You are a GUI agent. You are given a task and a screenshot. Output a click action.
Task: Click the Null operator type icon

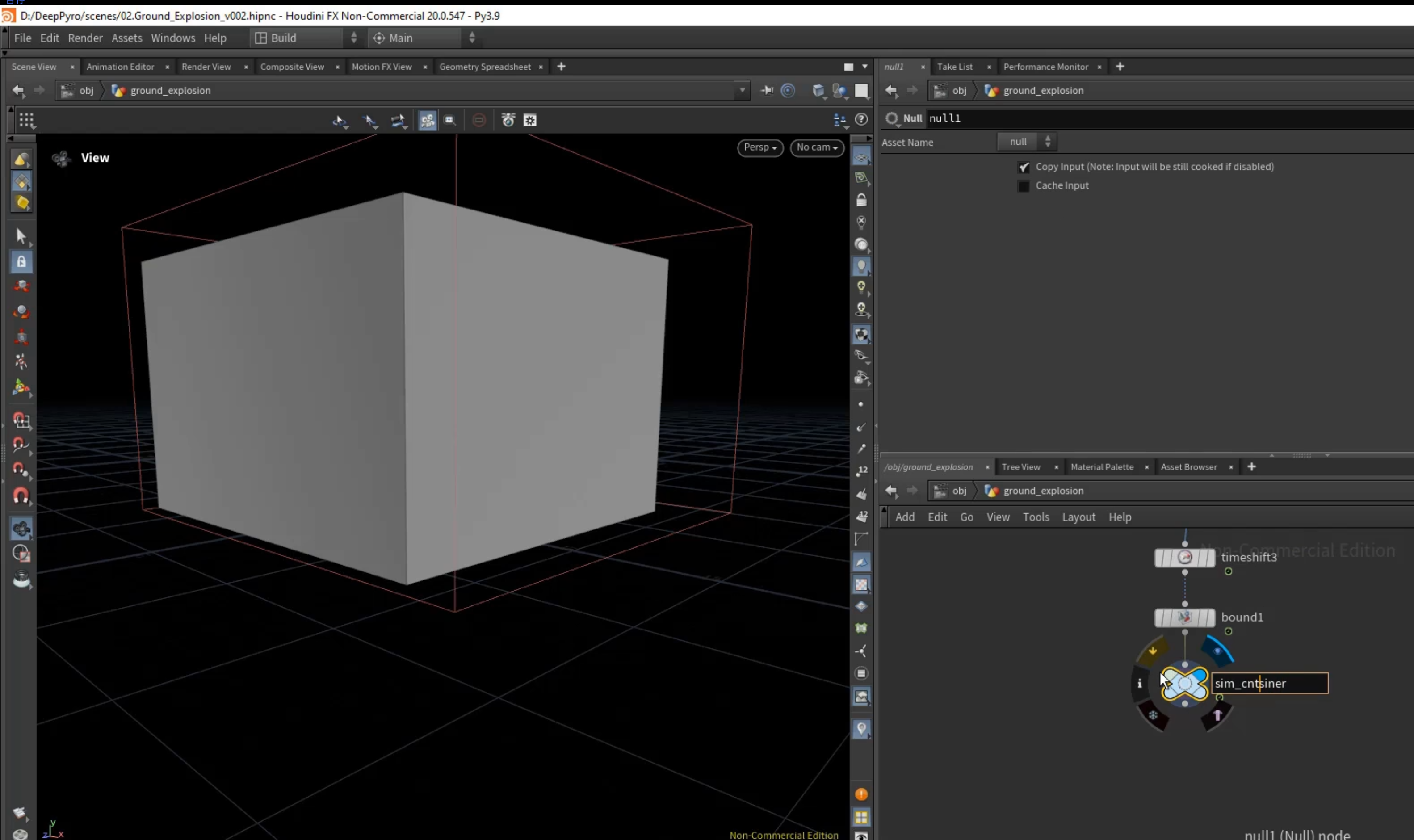pyautogui.click(x=892, y=118)
